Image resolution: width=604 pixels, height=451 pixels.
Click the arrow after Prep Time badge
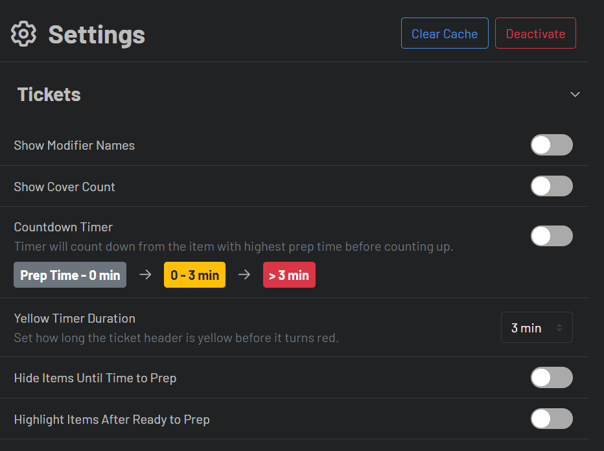pos(145,275)
